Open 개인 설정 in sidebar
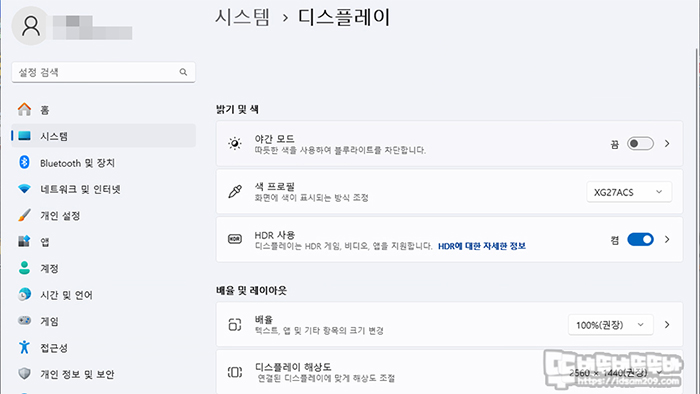This screenshot has height=394, width=700. [x=103, y=215]
